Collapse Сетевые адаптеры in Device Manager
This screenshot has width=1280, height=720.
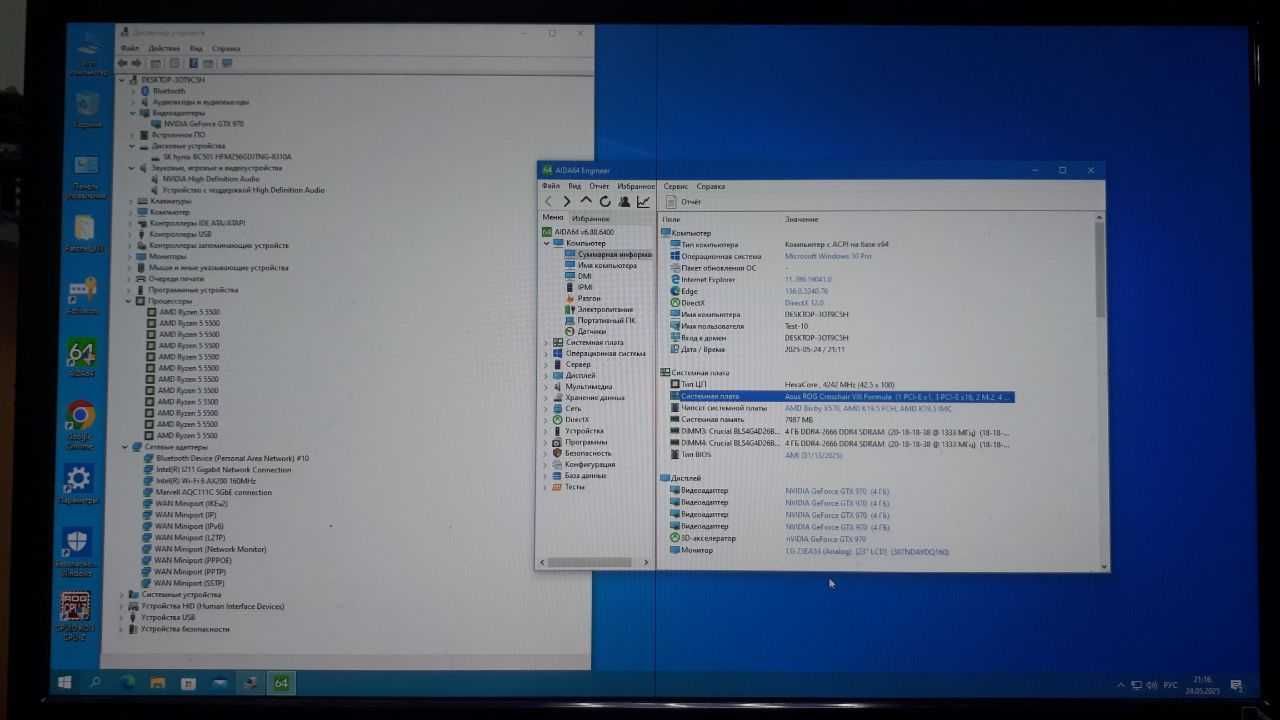pos(125,447)
